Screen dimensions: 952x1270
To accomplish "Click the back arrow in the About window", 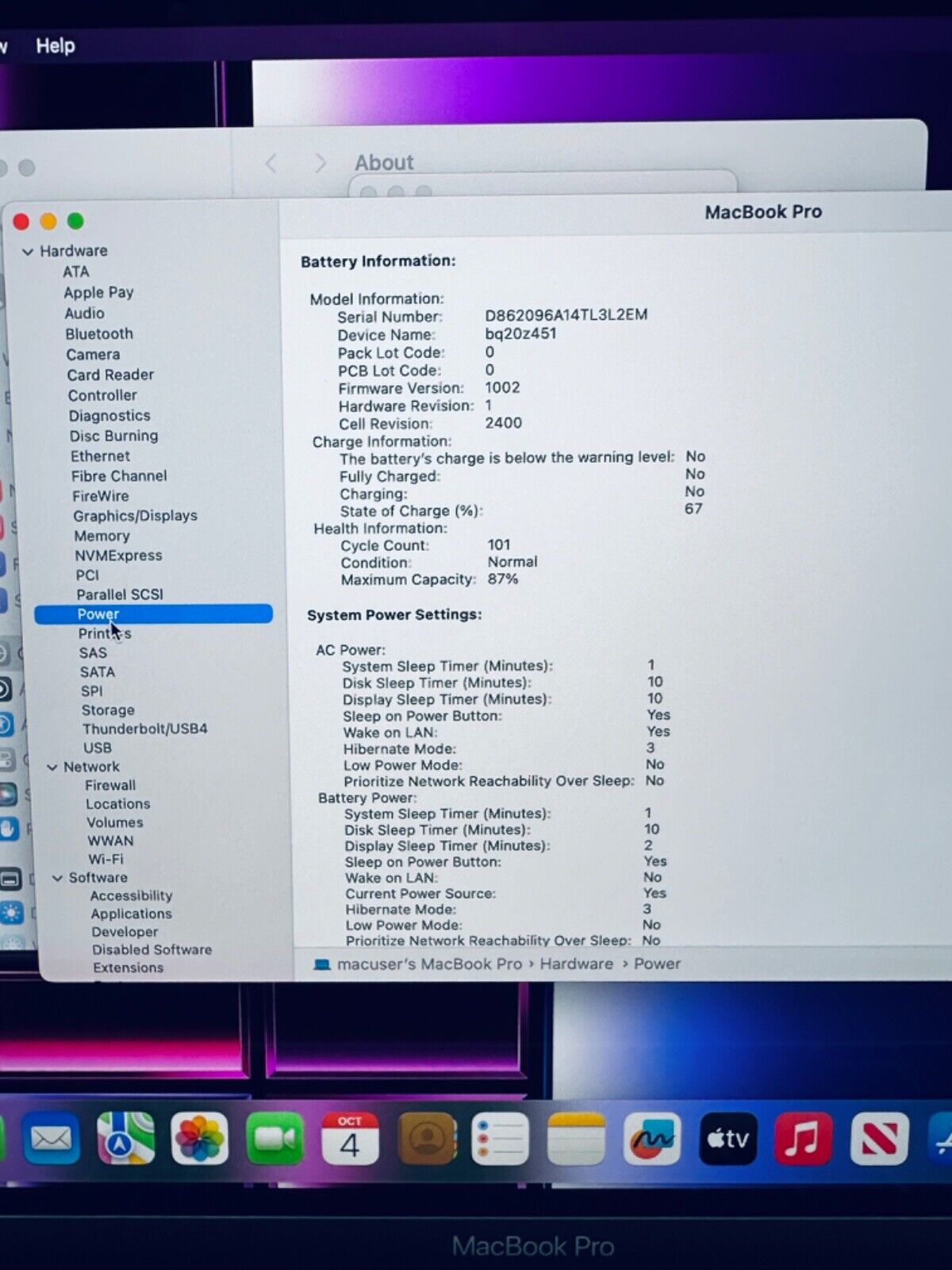I will tap(271, 164).
